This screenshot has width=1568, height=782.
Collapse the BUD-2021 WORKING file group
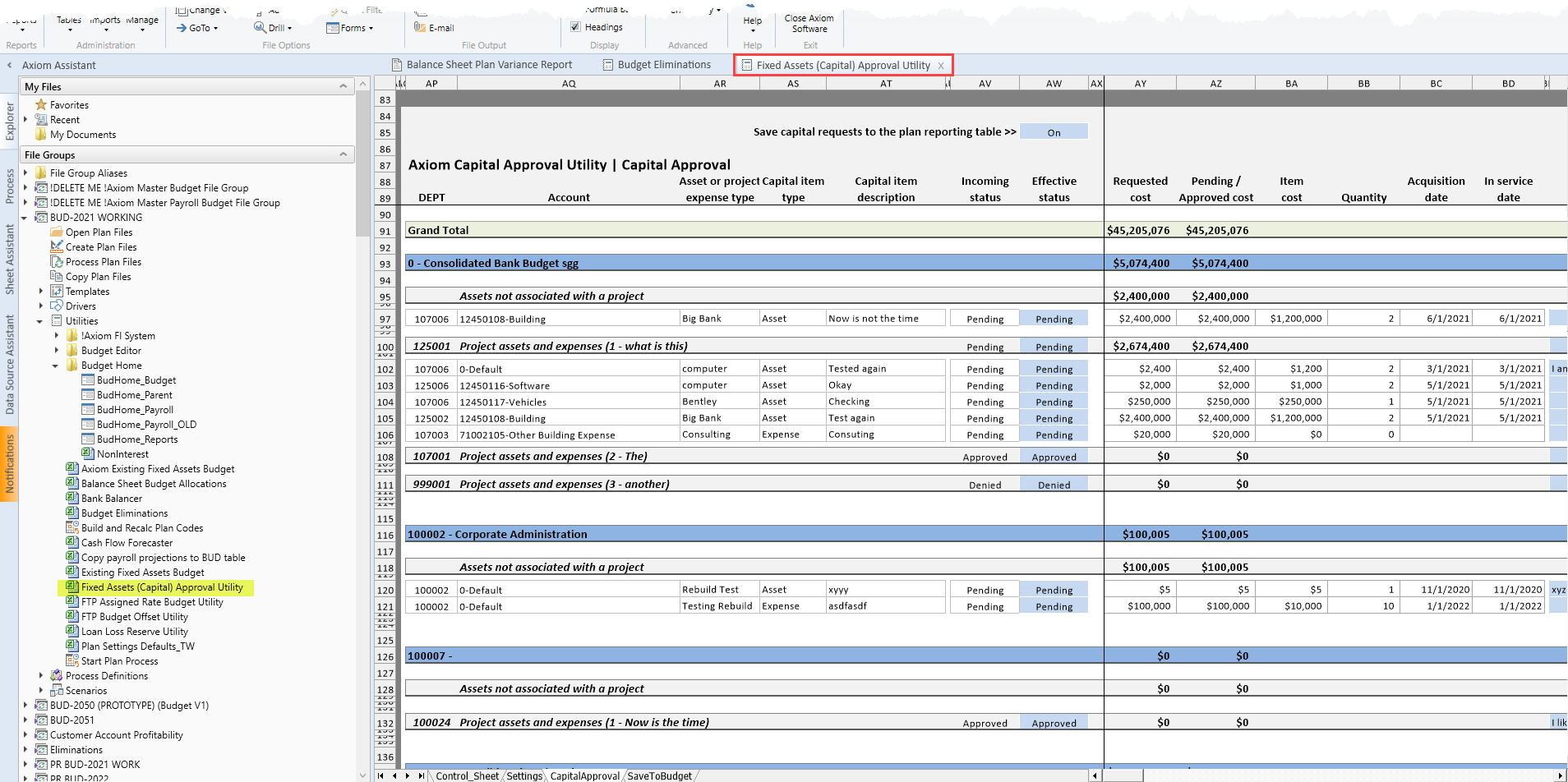[x=25, y=218]
